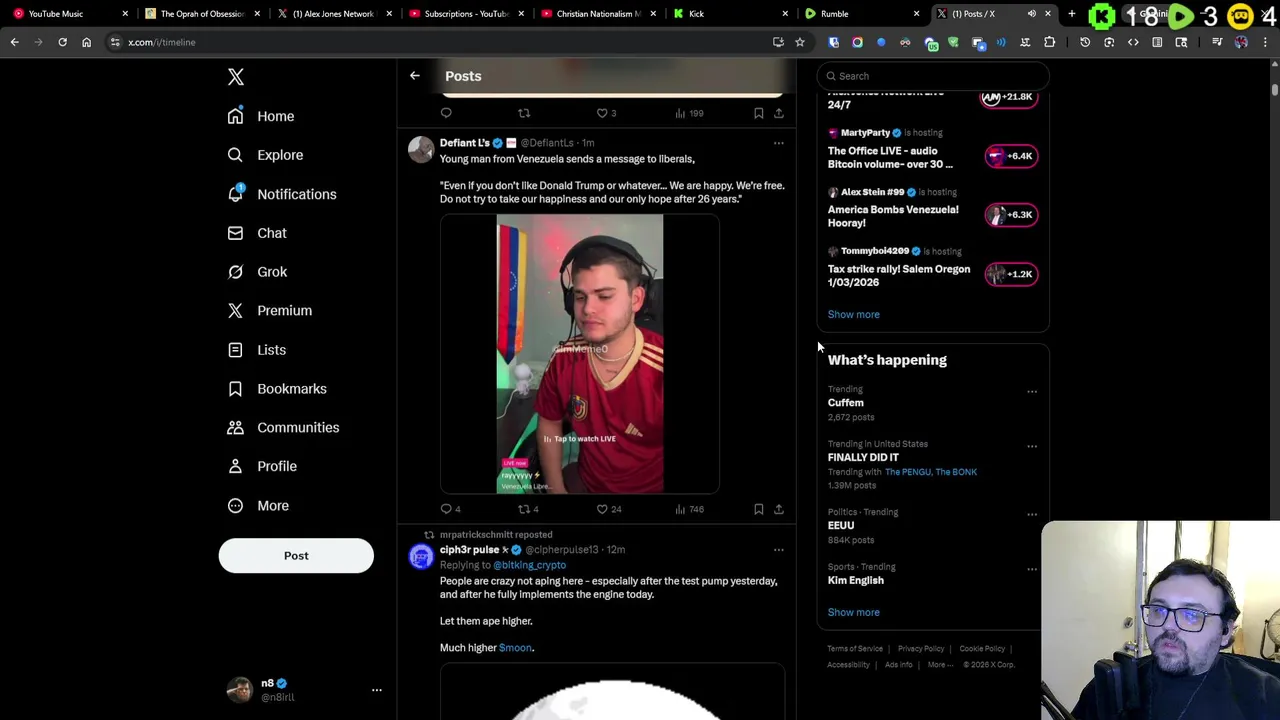Image resolution: width=1280 pixels, height=720 pixels.
Task: Join The Office LIVE space
Action: [1011, 156]
